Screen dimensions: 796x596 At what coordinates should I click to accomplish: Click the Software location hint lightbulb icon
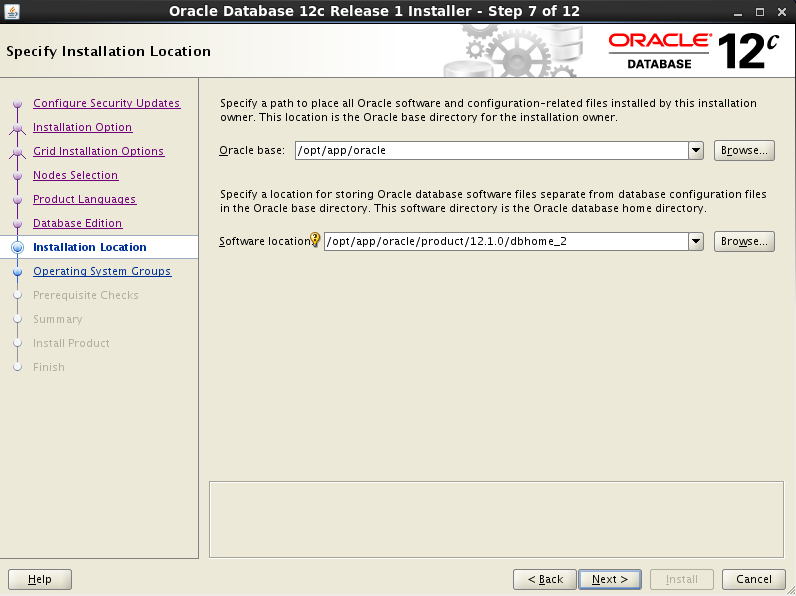tap(315, 239)
